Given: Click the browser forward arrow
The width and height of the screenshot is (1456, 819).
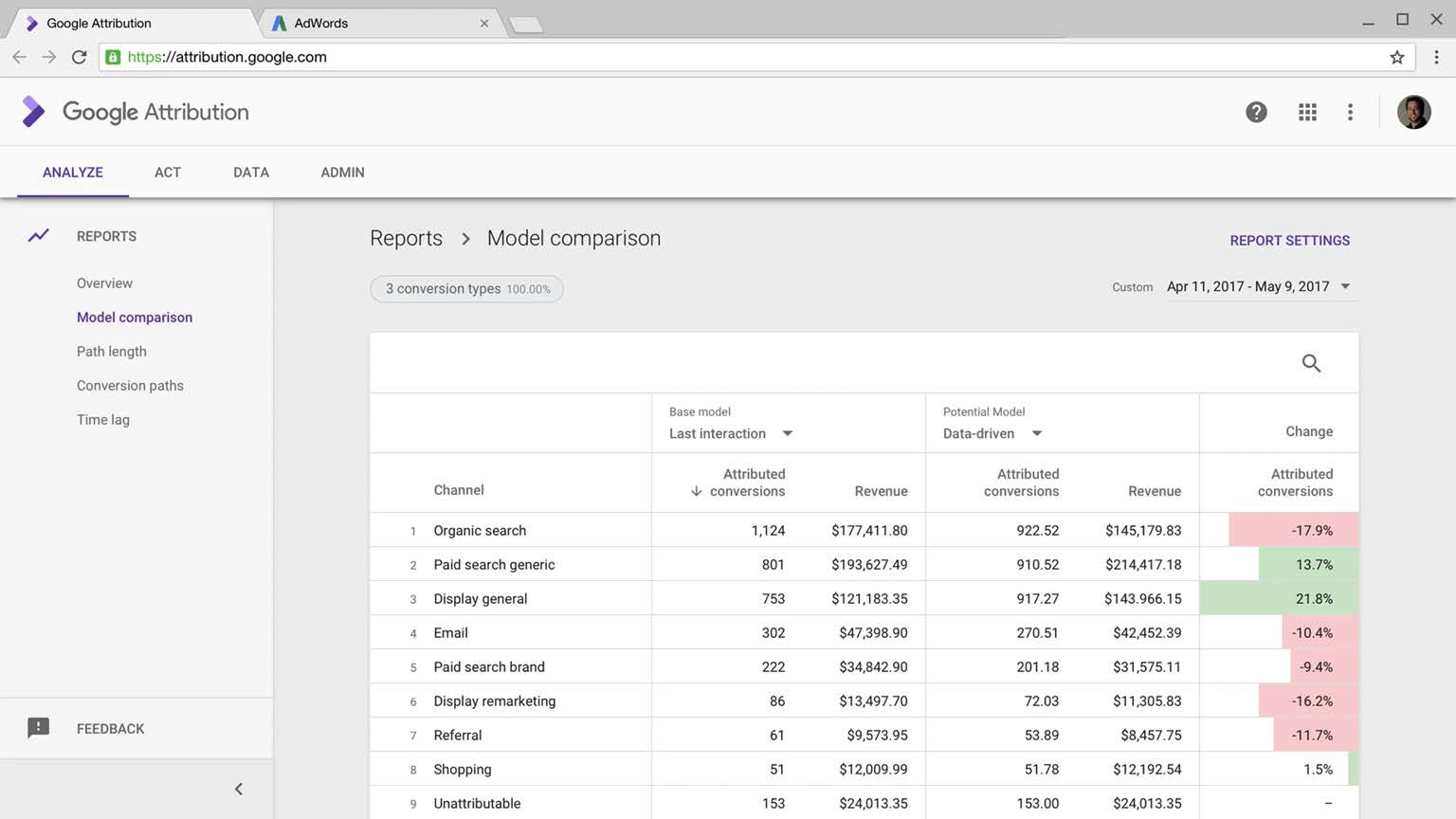Looking at the screenshot, I should point(49,57).
